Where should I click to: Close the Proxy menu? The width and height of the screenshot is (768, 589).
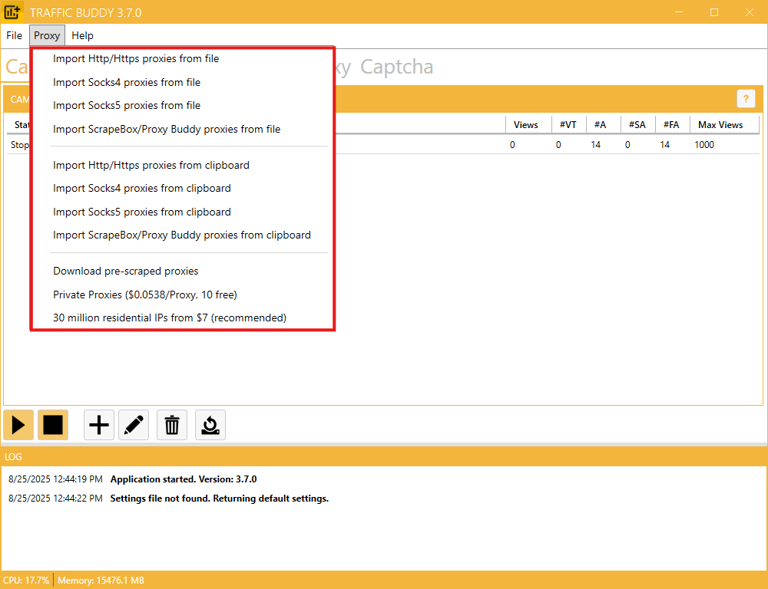(47, 36)
